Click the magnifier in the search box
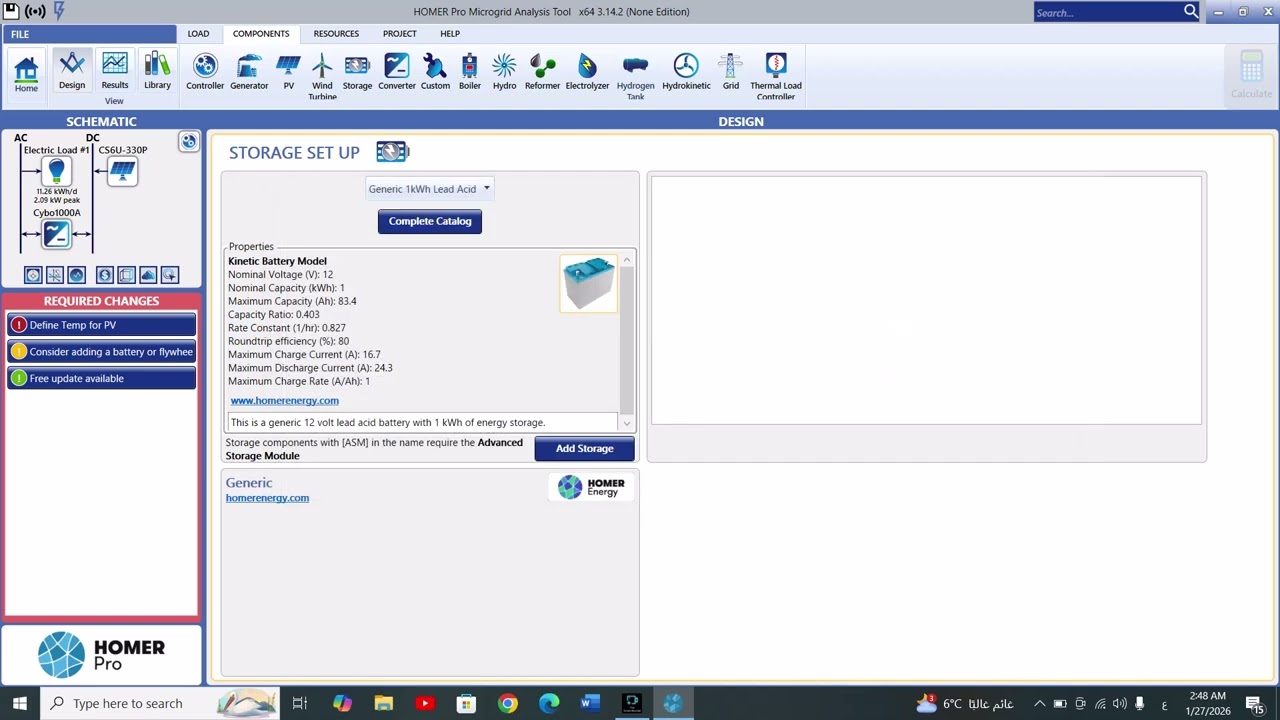 coord(1191,12)
